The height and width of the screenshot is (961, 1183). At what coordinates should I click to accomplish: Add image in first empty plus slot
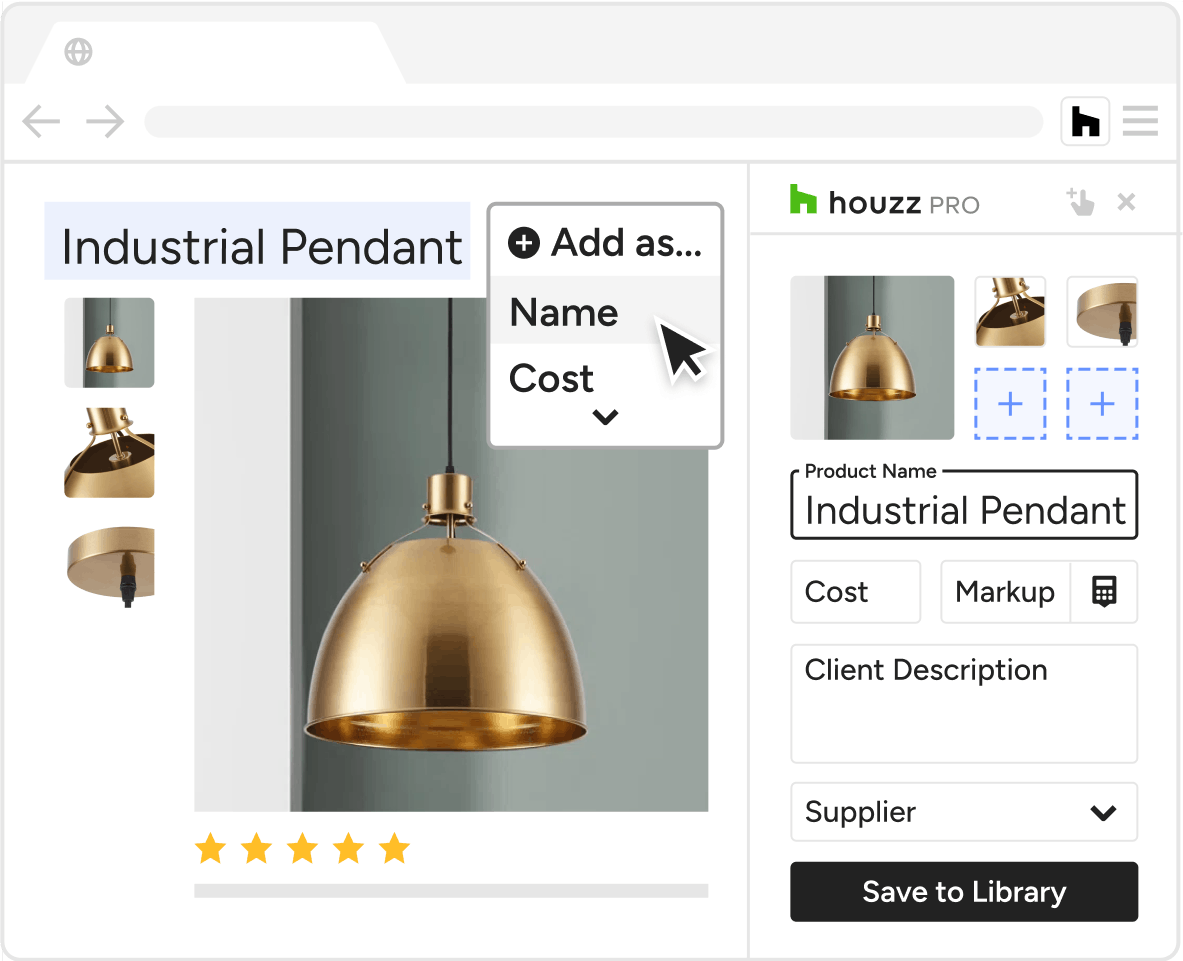click(1010, 404)
